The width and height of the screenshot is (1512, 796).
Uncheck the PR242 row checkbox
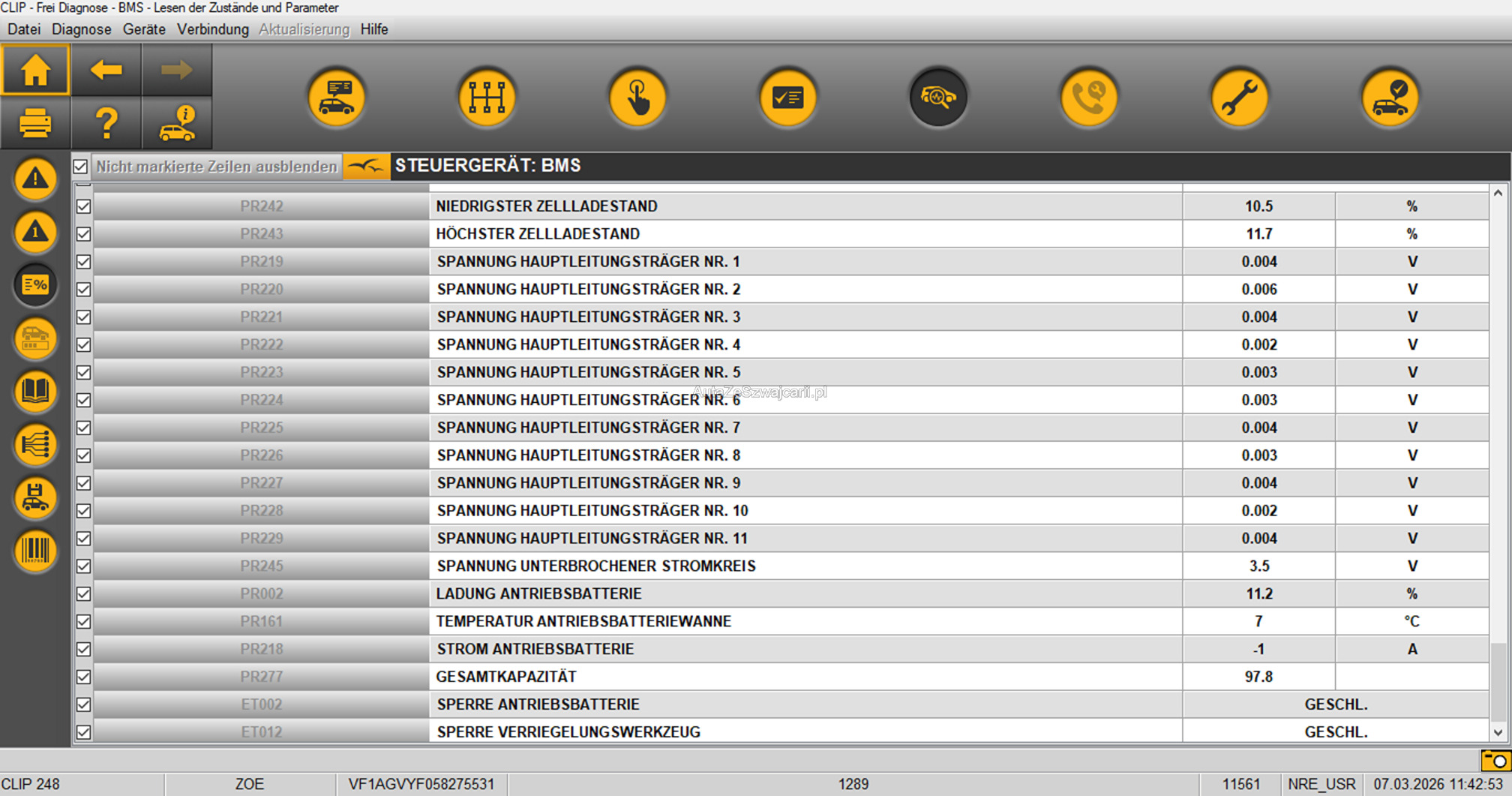[84, 206]
